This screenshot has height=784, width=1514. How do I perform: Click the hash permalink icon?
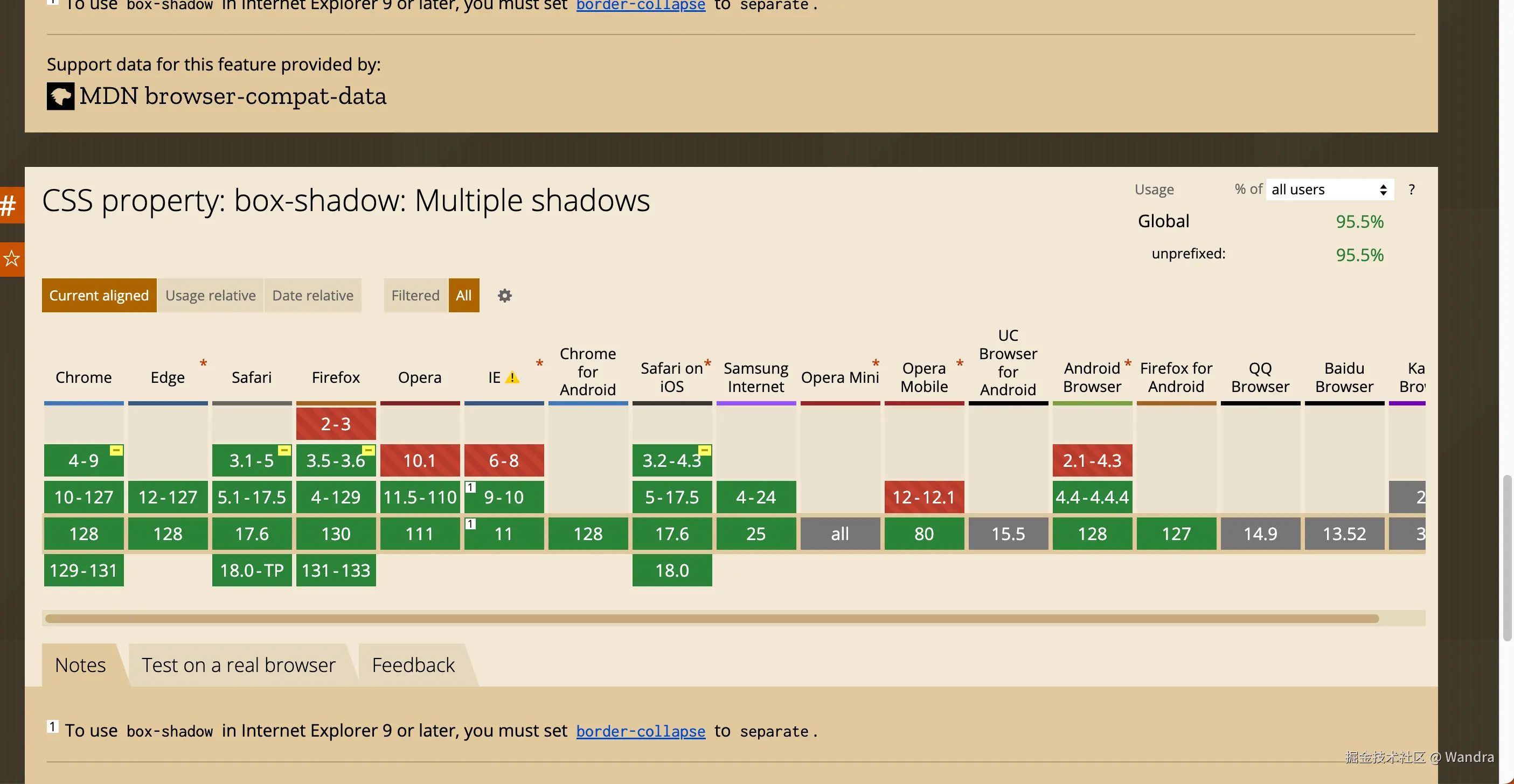(9, 205)
